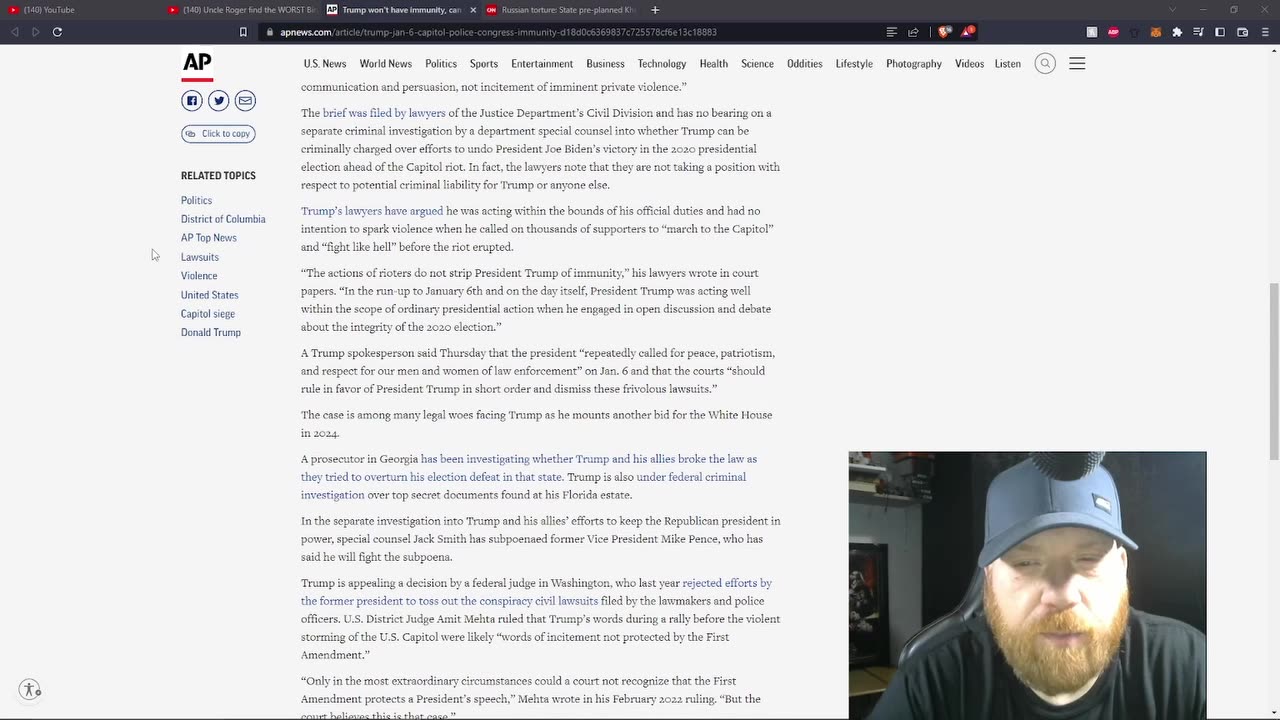Open the U.S. News section

point(325,64)
